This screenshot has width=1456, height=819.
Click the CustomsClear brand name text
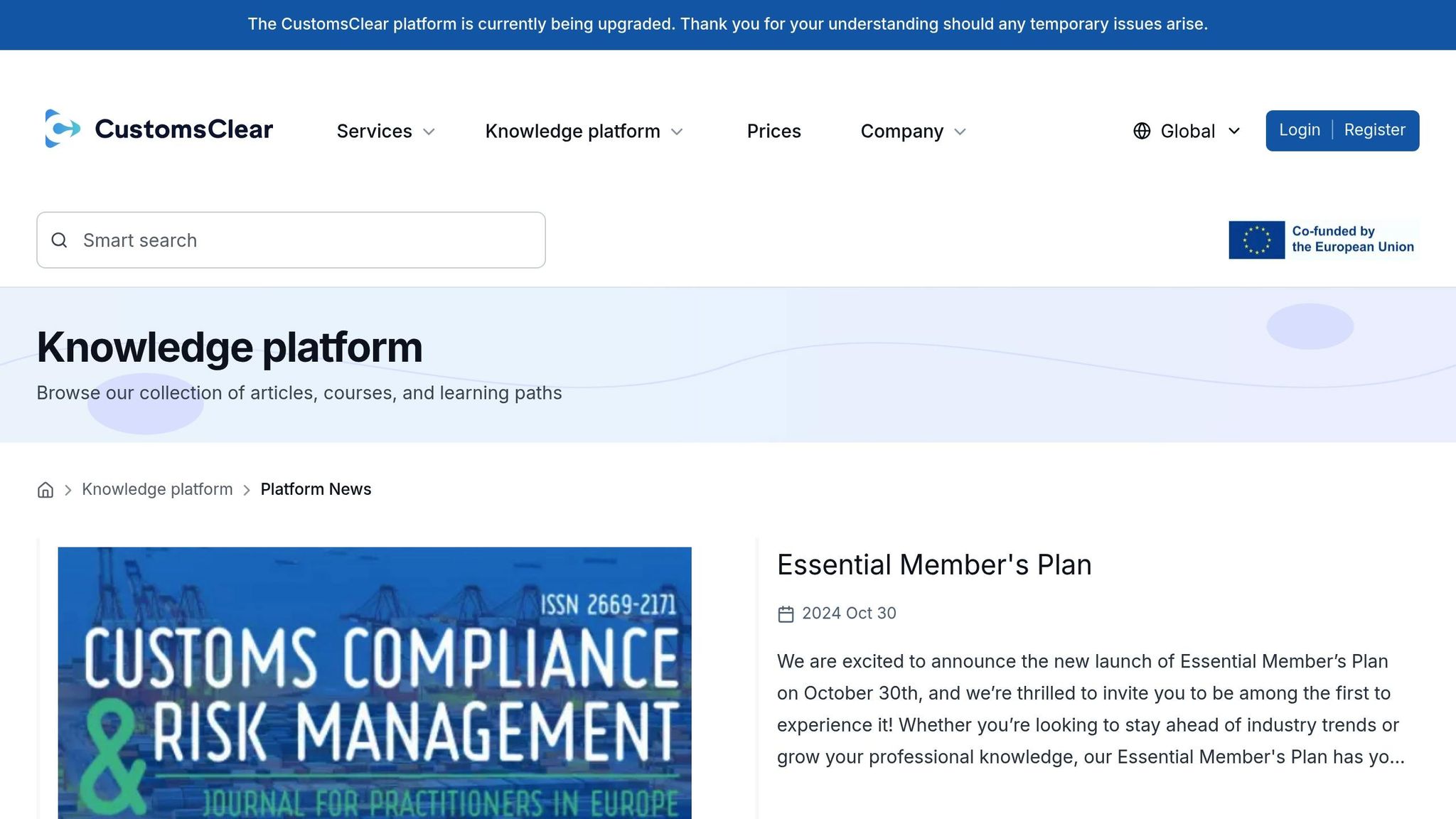pyautogui.click(x=183, y=129)
